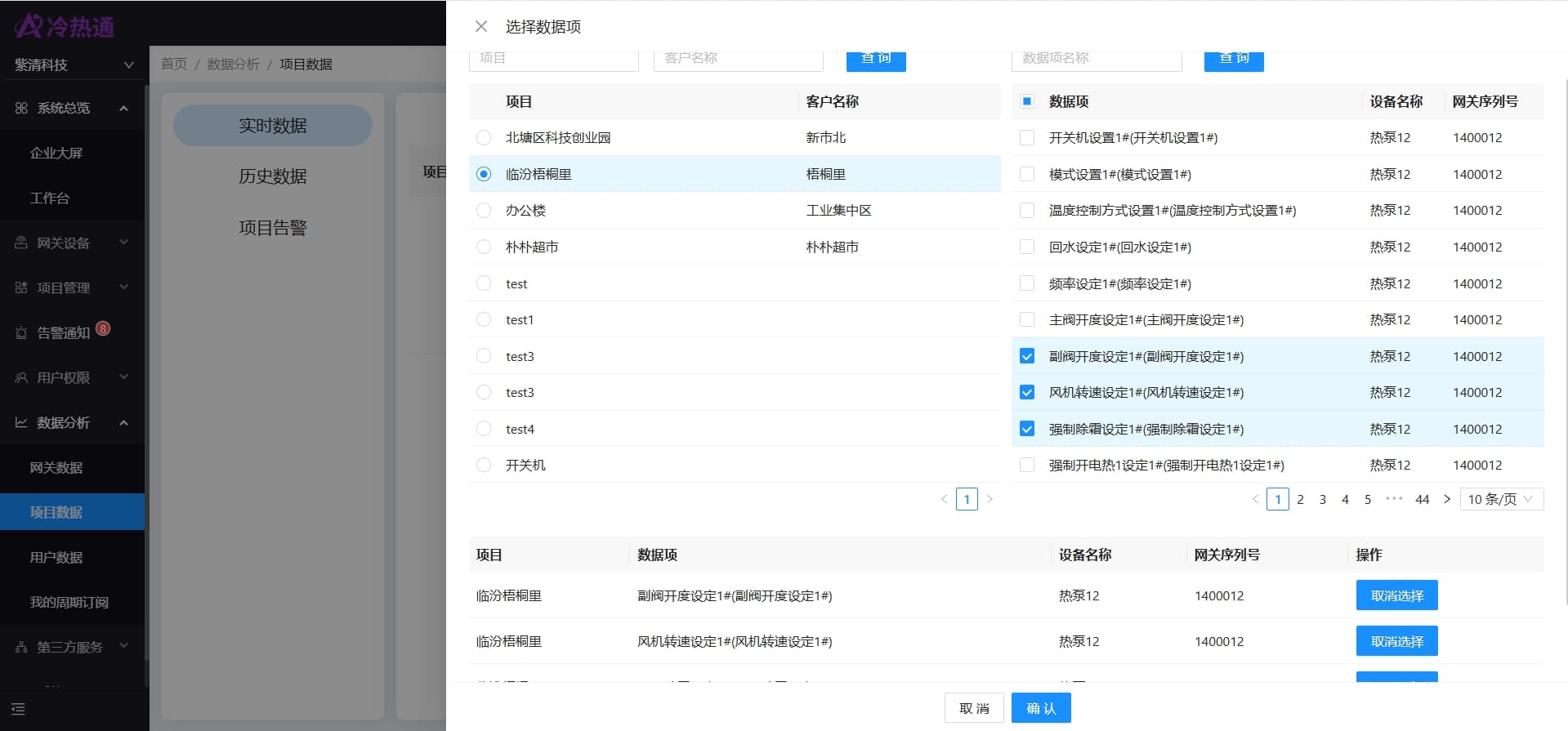Click the 系统总览 grid icon in sidebar
The height and width of the screenshot is (731, 1568).
(x=21, y=108)
